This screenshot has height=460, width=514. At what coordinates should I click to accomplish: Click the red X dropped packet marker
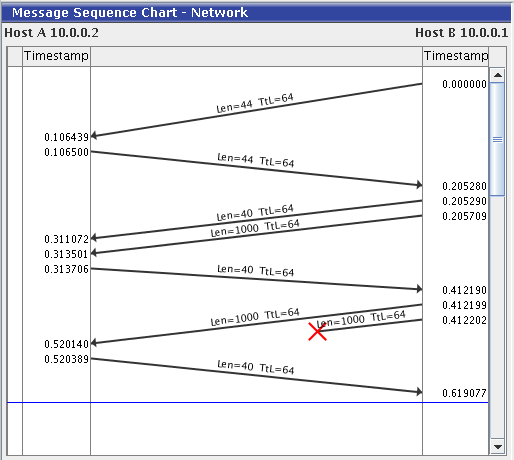317,332
